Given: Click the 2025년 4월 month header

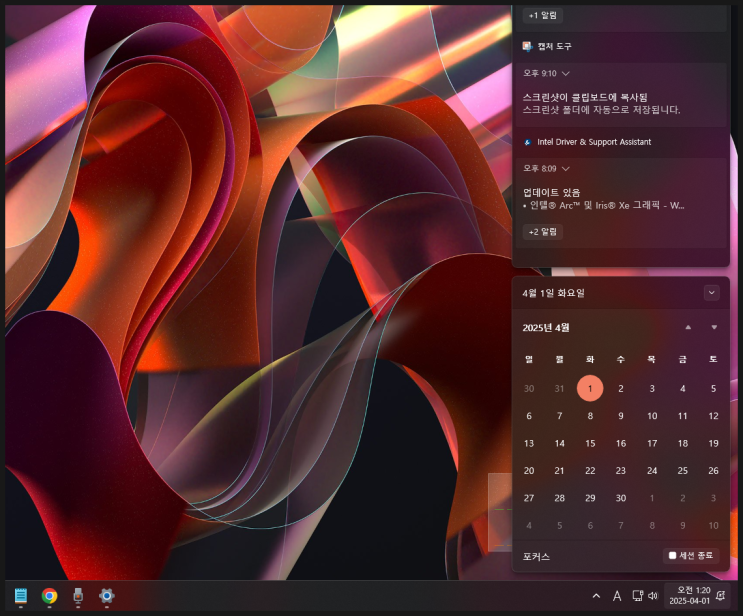Looking at the screenshot, I should coord(546,328).
